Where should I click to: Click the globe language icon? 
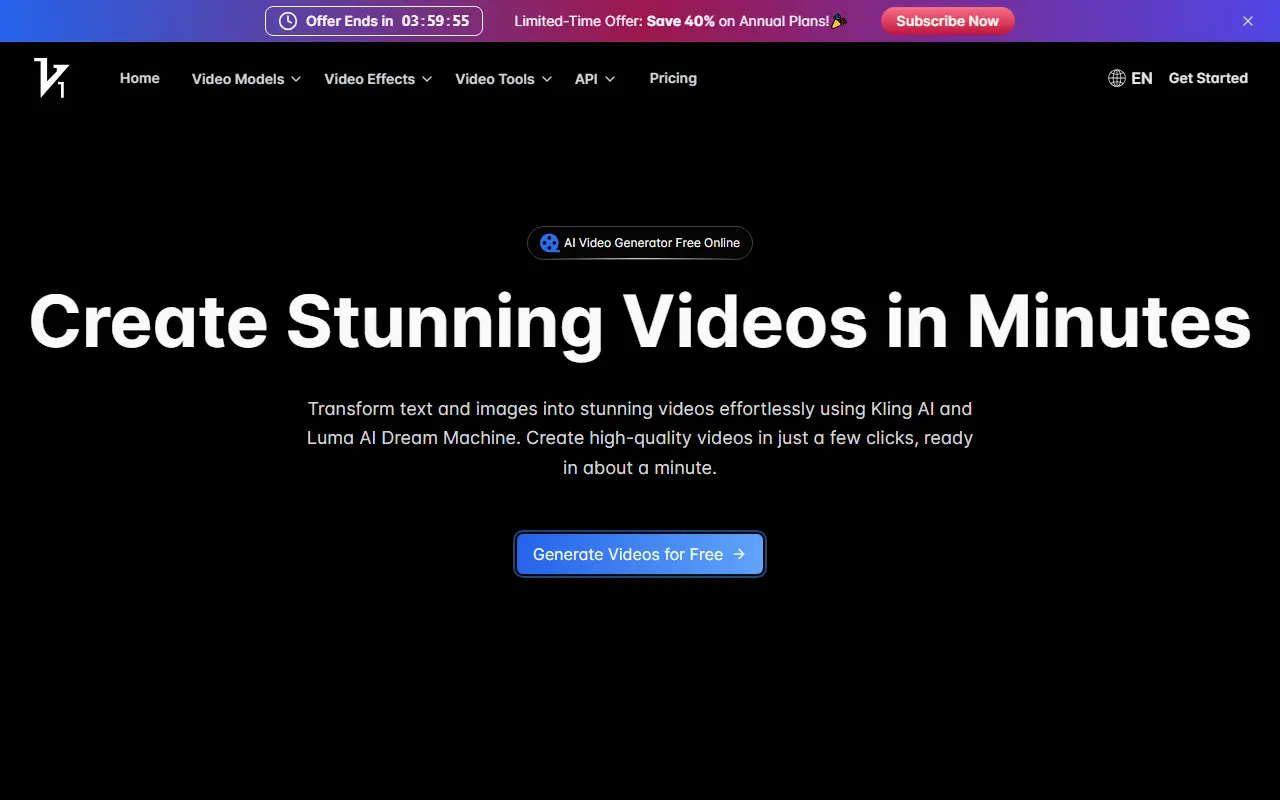[1116, 77]
